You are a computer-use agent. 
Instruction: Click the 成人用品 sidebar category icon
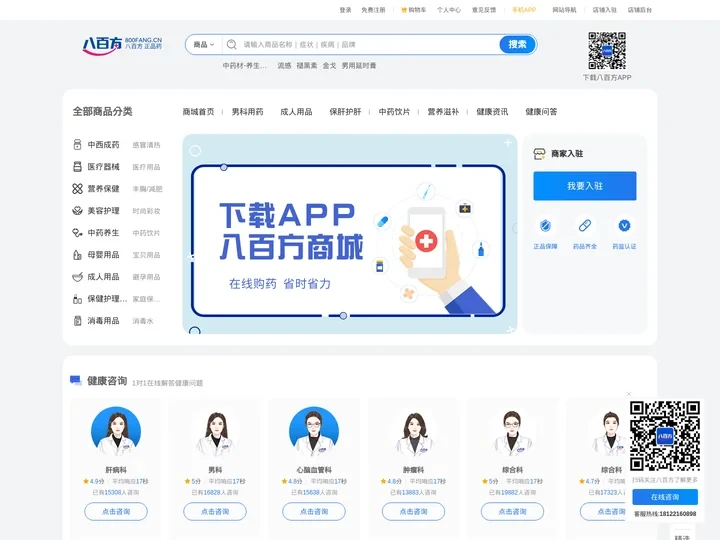click(x=77, y=277)
